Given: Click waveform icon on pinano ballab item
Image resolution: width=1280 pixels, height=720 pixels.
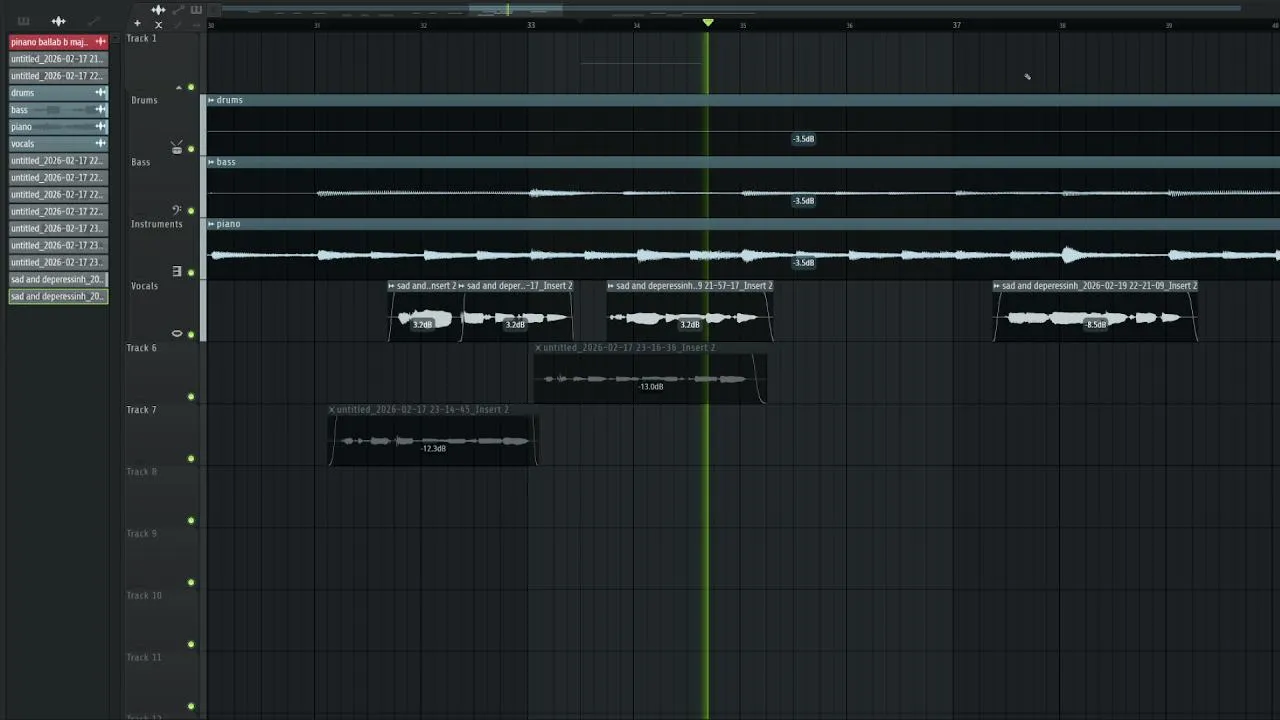Looking at the screenshot, I should coord(100,42).
